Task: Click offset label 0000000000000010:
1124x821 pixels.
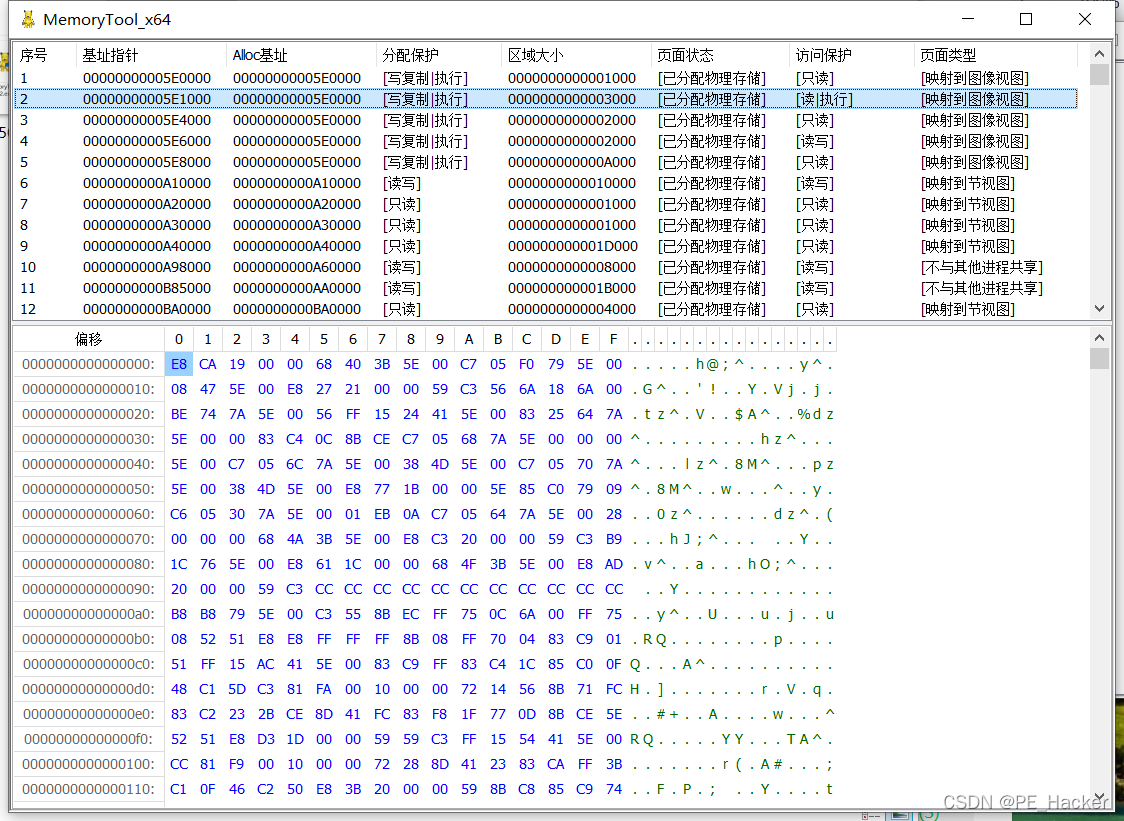Action: pyautogui.click(x=88, y=389)
